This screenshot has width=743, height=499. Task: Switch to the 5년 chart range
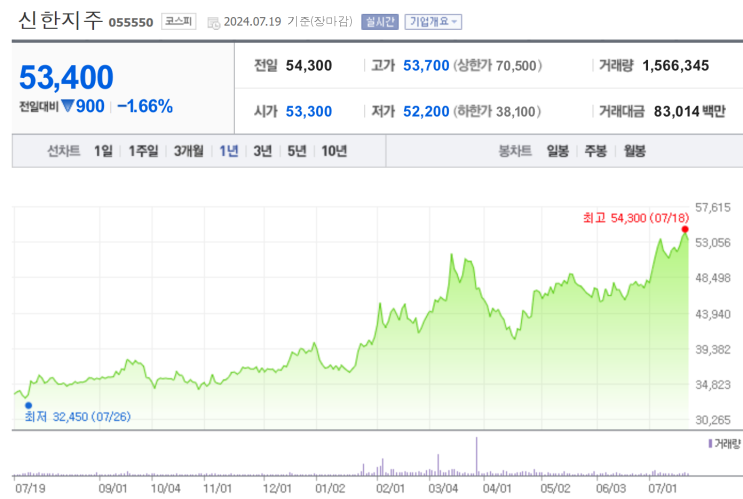point(297,151)
